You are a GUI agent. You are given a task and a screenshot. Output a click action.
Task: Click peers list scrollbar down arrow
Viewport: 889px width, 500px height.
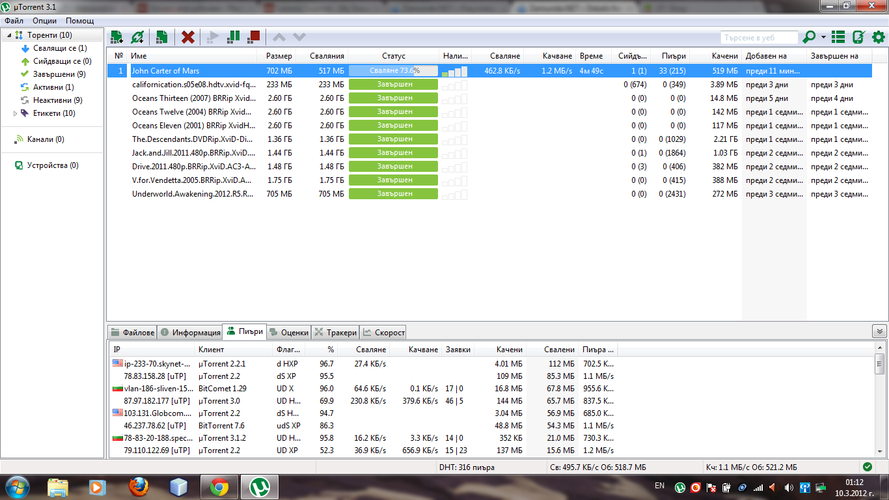880,452
